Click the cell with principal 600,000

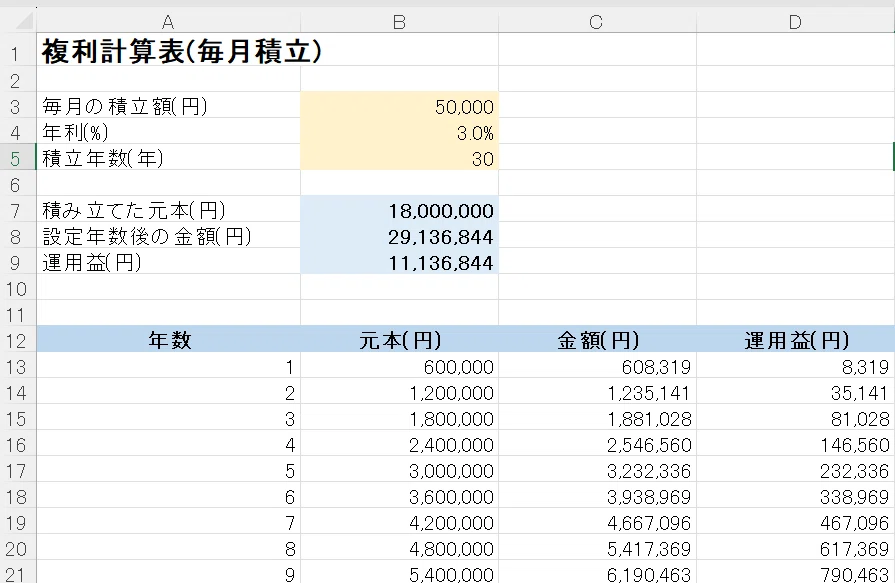tap(399, 365)
